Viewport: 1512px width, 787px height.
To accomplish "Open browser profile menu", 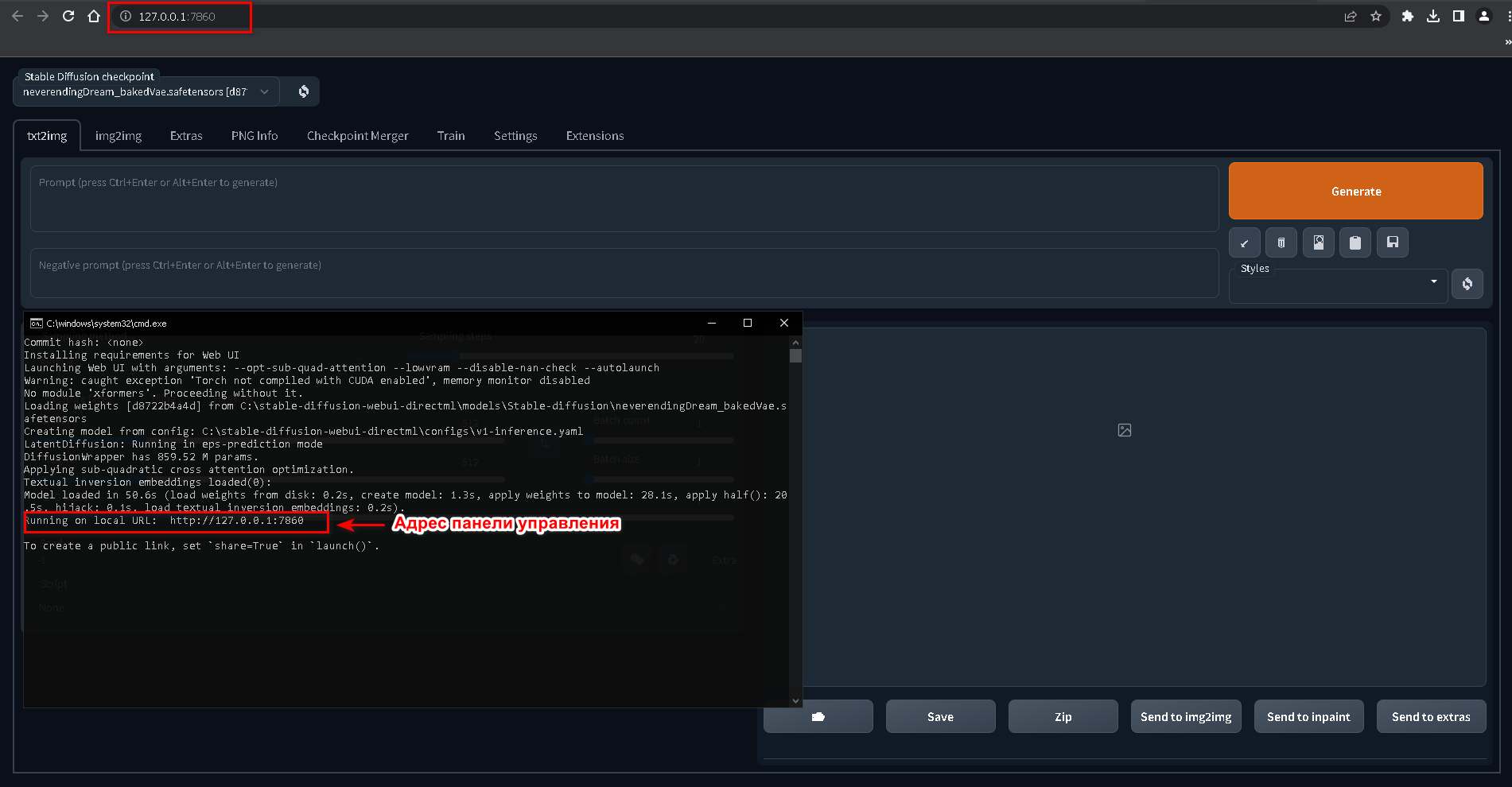I will [1484, 16].
